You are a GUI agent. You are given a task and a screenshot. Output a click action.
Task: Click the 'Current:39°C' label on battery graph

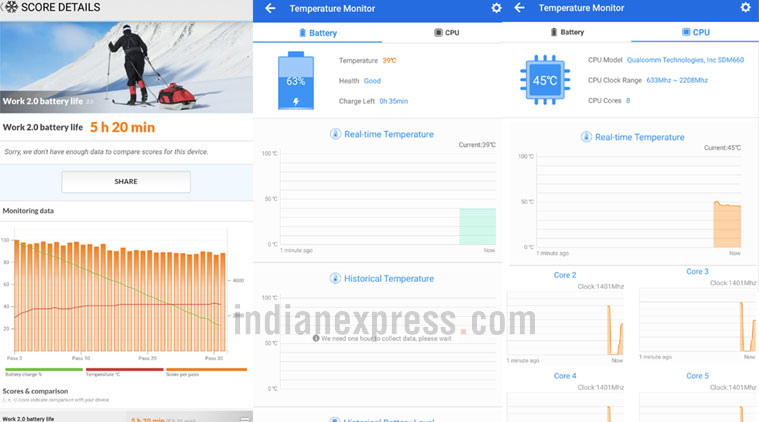click(x=477, y=145)
